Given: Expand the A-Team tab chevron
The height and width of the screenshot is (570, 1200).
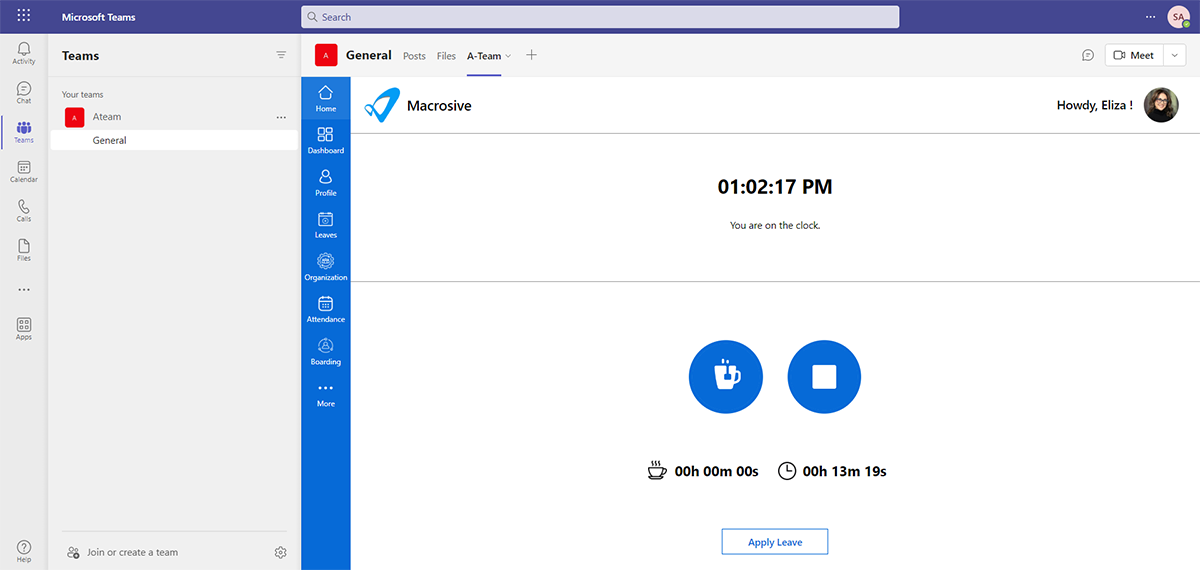Looking at the screenshot, I should coord(509,57).
